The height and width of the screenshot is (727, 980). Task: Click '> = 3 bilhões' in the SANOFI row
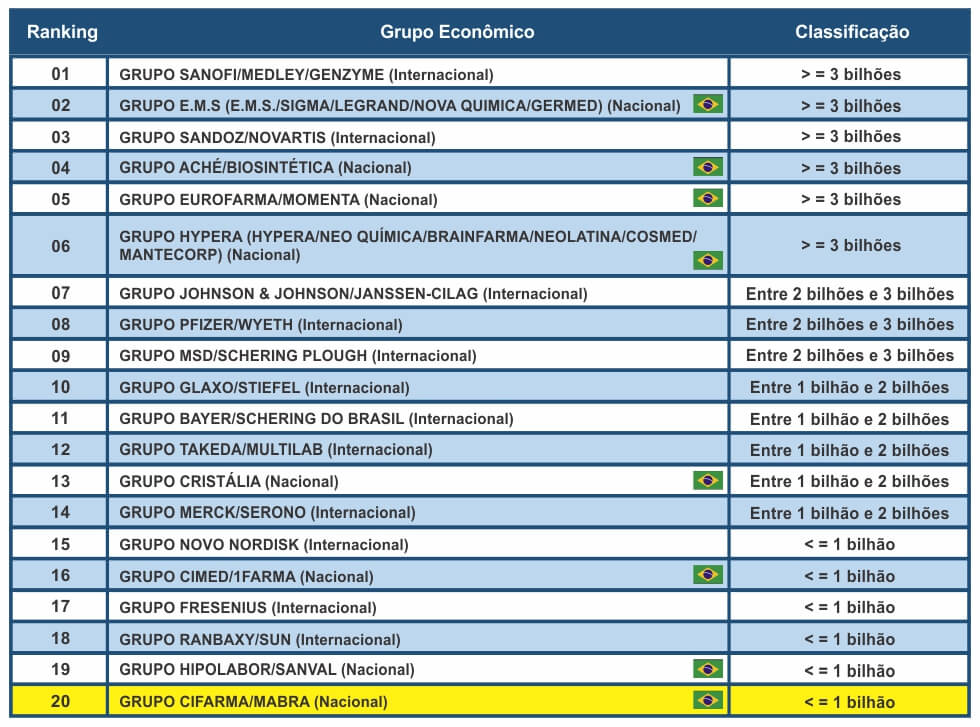tap(851, 74)
